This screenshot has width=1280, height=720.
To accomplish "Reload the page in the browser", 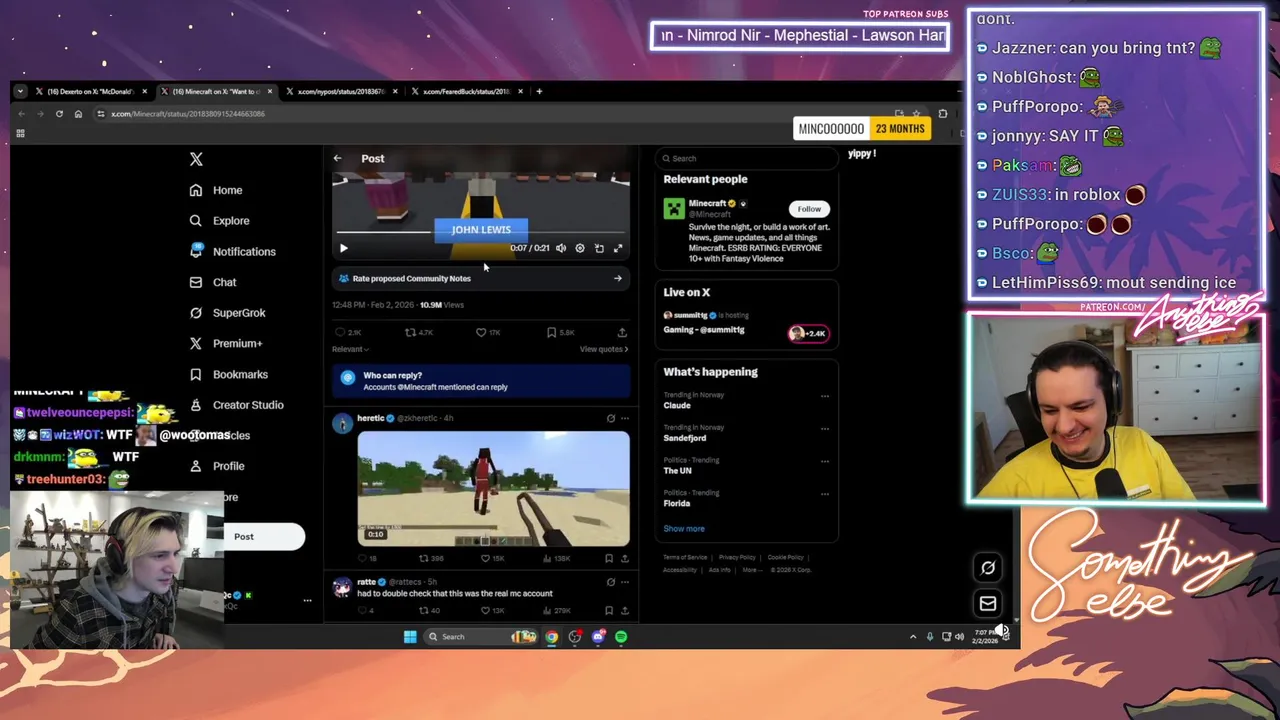I will click(59, 114).
